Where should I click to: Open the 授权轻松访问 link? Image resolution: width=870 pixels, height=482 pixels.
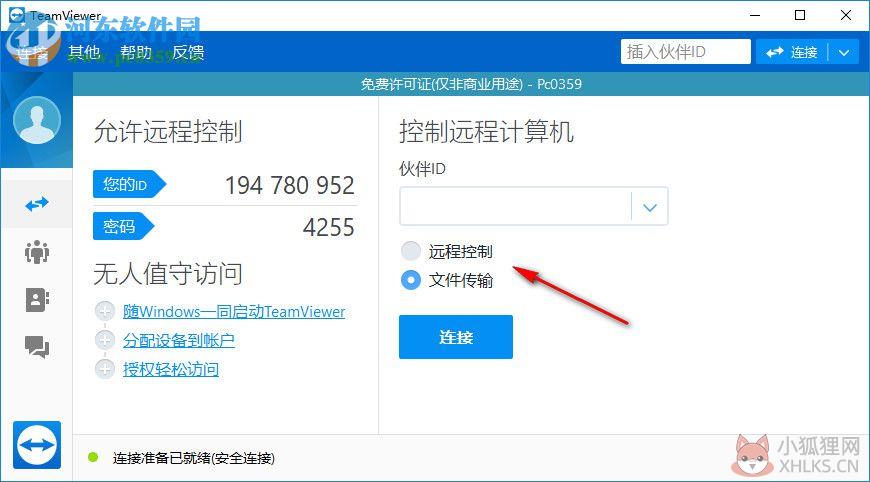click(x=171, y=369)
